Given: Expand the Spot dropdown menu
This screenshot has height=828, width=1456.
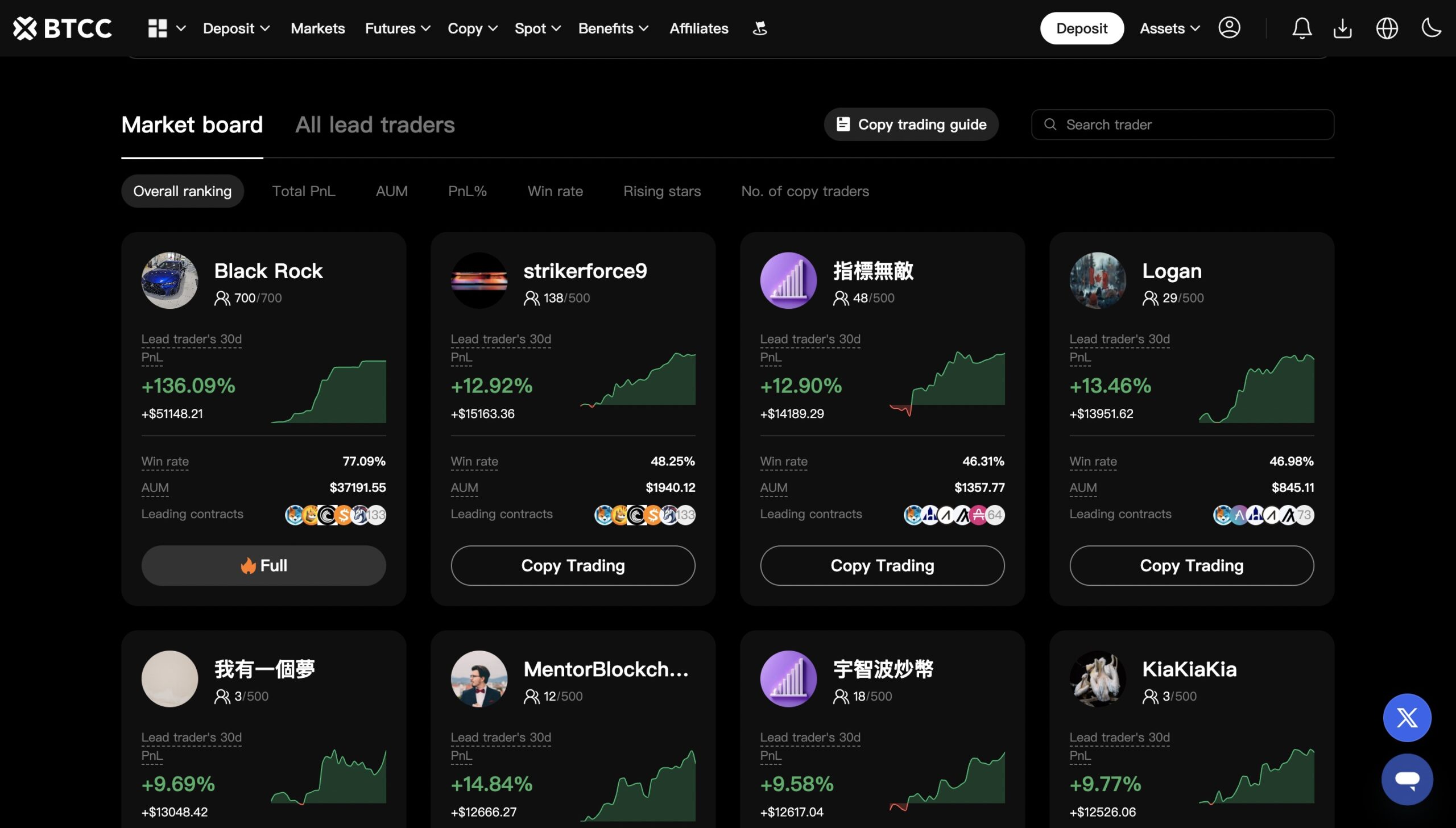Looking at the screenshot, I should click(537, 28).
